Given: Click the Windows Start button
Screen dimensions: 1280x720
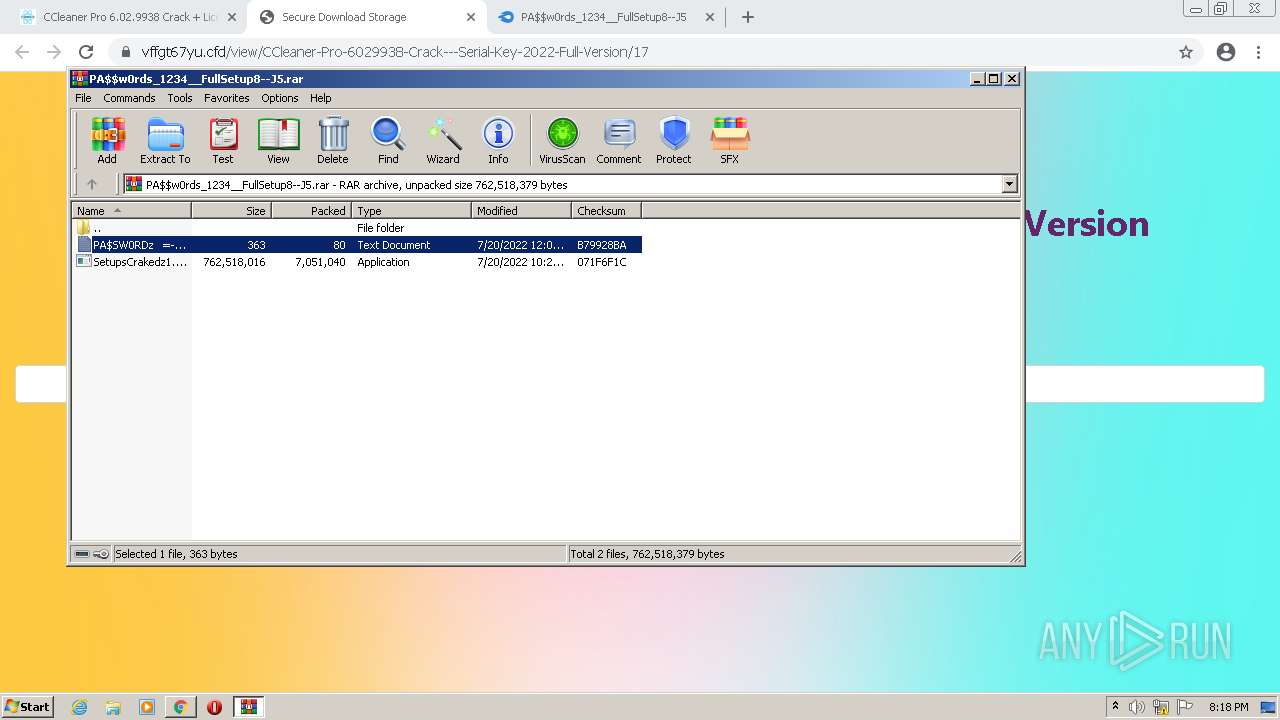Looking at the screenshot, I should 28,707.
